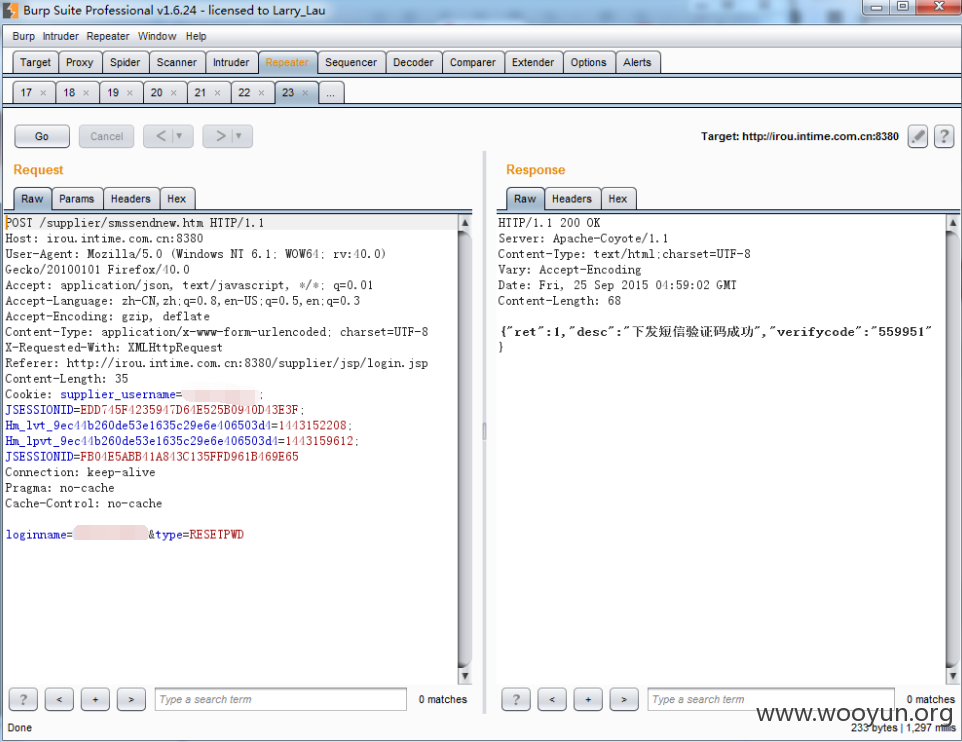Open the Repeater help question mark icon
Image resolution: width=962 pixels, height=742 pixels.
pyautogui.click(x=944, y=136)
